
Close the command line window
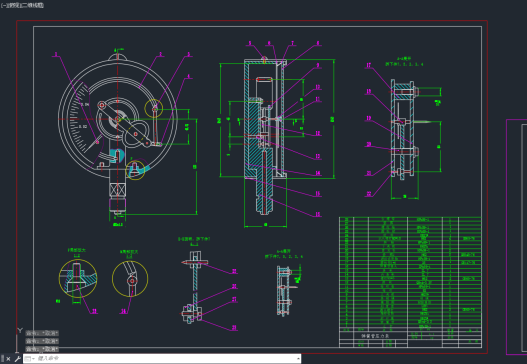8,359
